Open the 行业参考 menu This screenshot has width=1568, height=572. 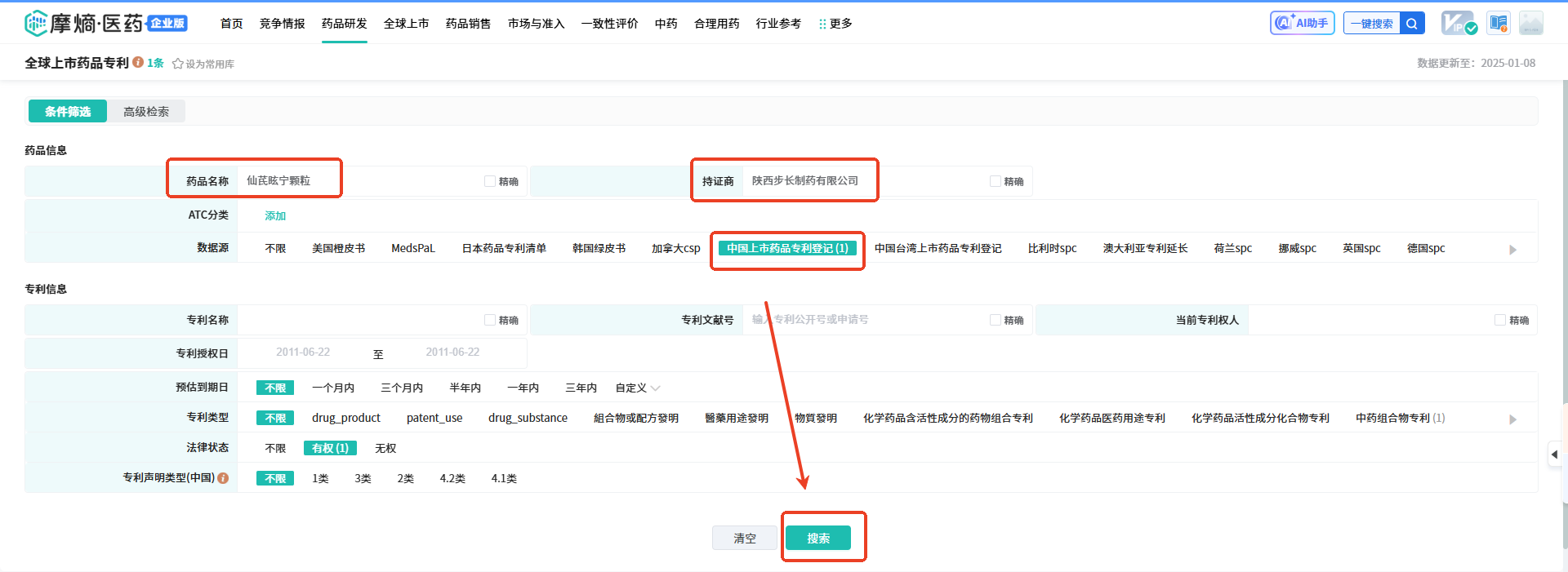[779, 24]
